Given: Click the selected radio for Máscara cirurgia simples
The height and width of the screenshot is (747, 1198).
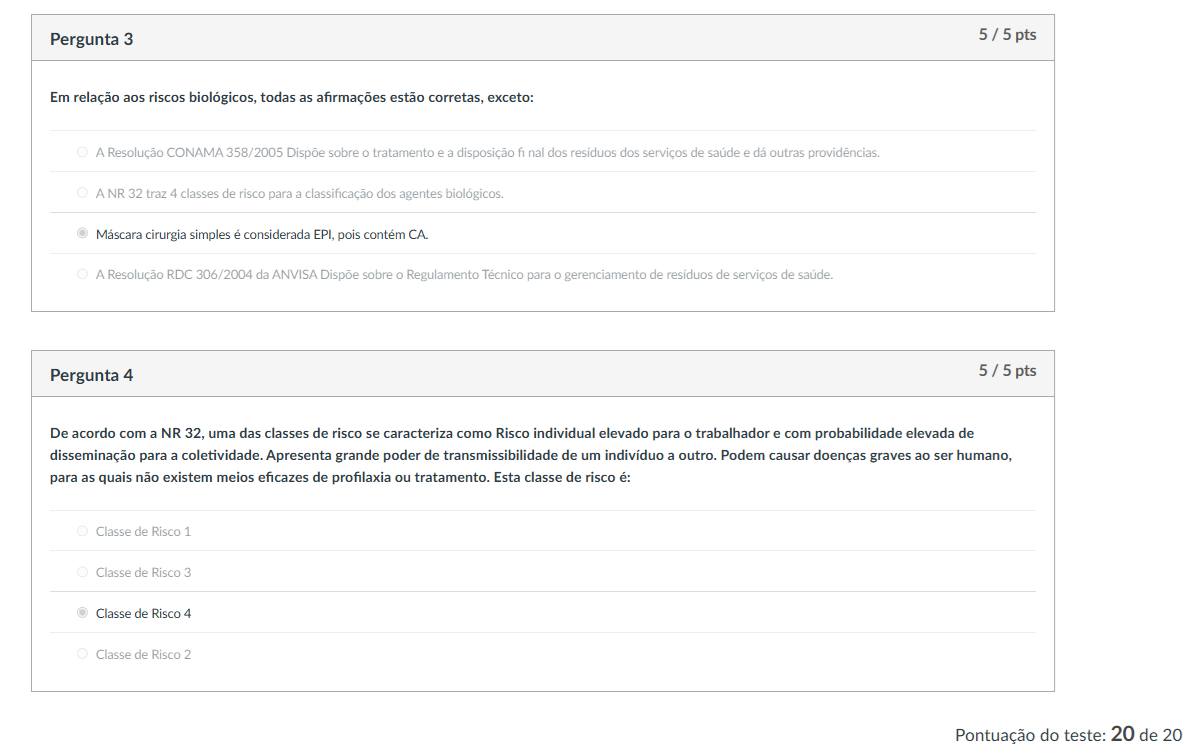Looking at the screenshot, I should click(x=82, y=234).
